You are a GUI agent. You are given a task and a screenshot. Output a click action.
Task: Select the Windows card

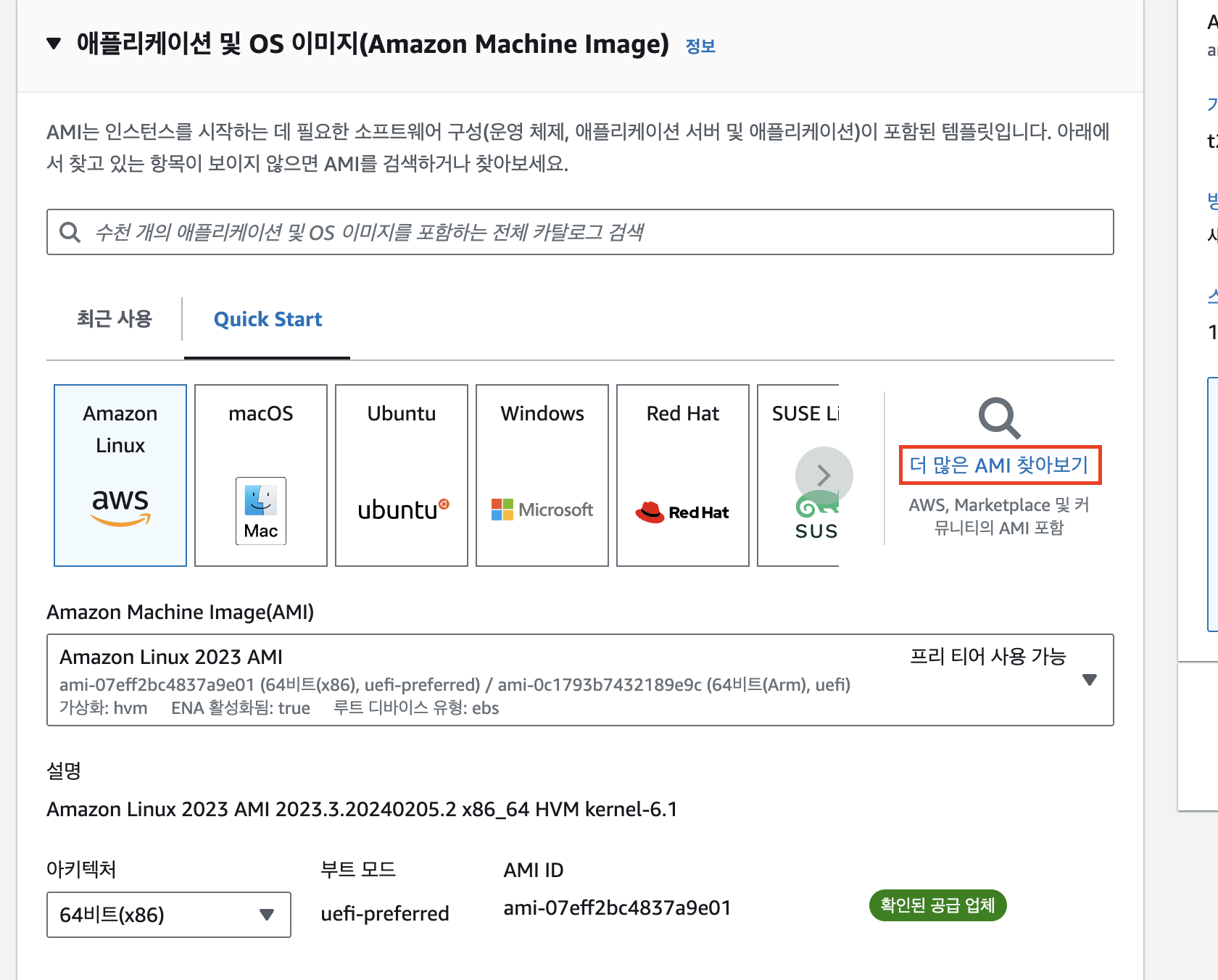coord(542,476)
